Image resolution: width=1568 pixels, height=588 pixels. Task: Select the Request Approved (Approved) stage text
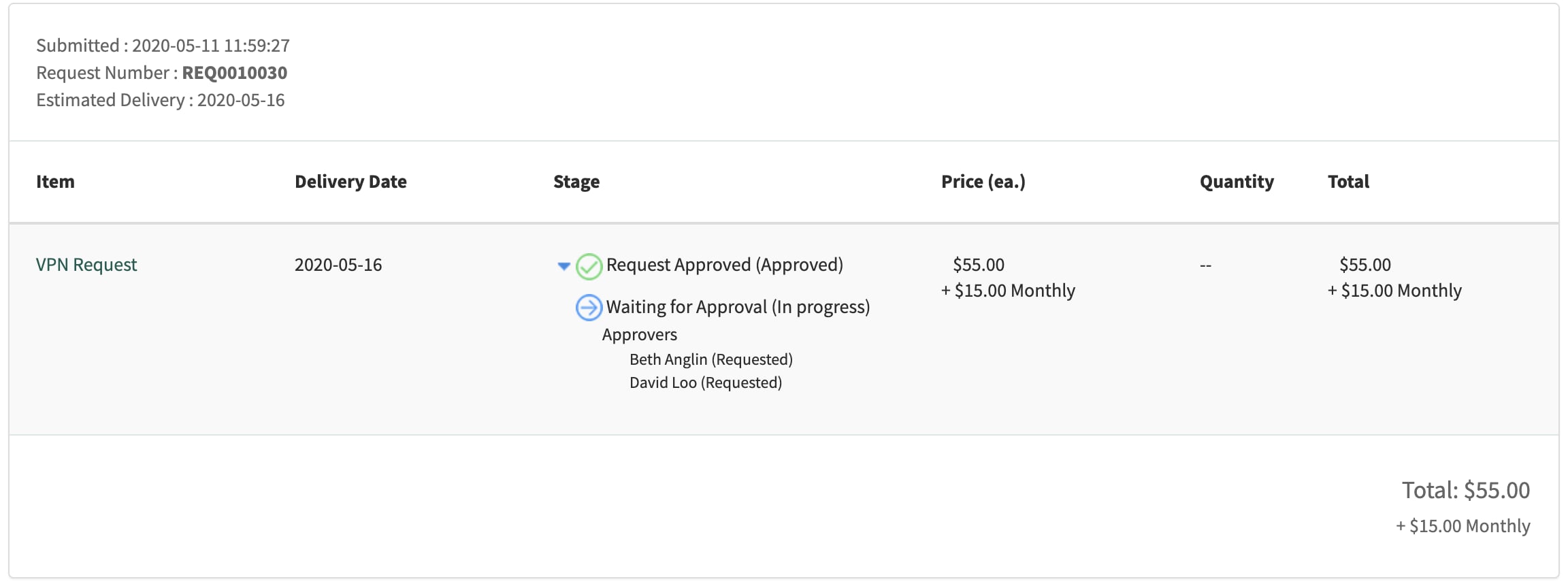[x=724, y=265]
